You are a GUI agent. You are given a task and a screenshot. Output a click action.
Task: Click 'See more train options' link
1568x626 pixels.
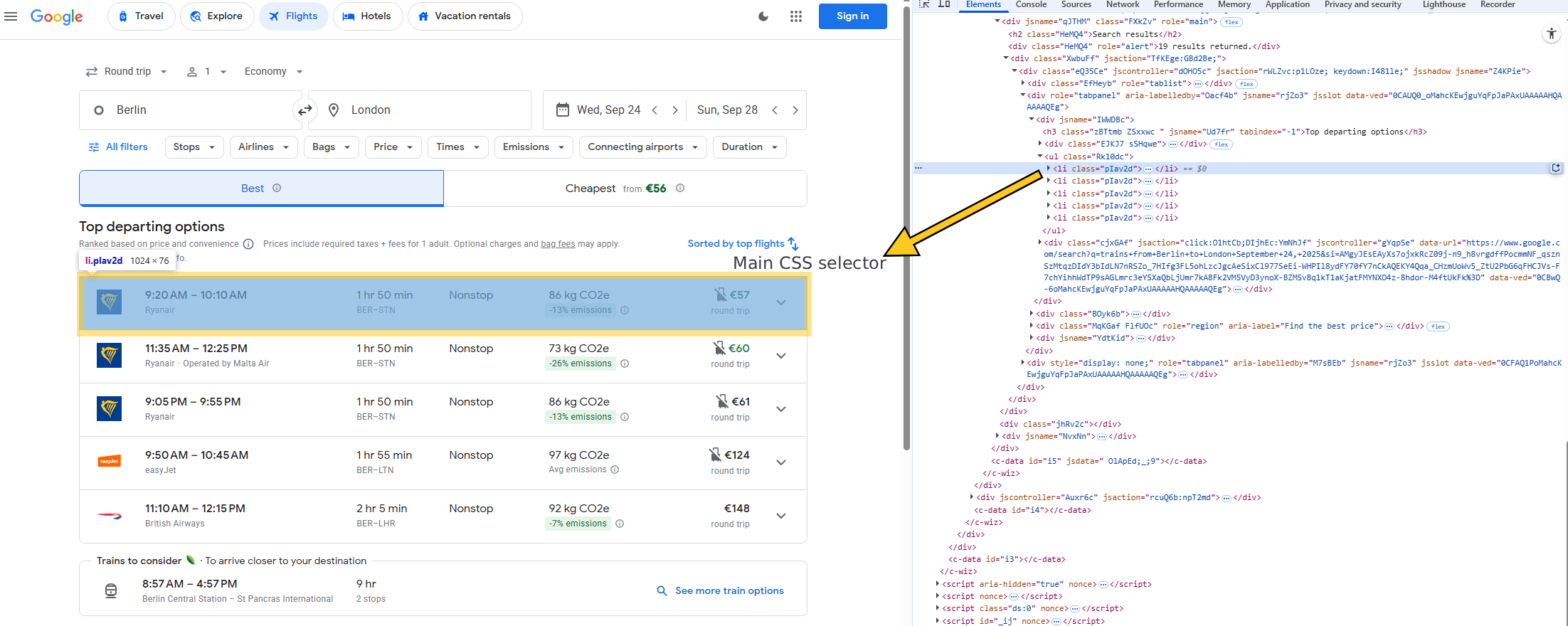(720, 591)
